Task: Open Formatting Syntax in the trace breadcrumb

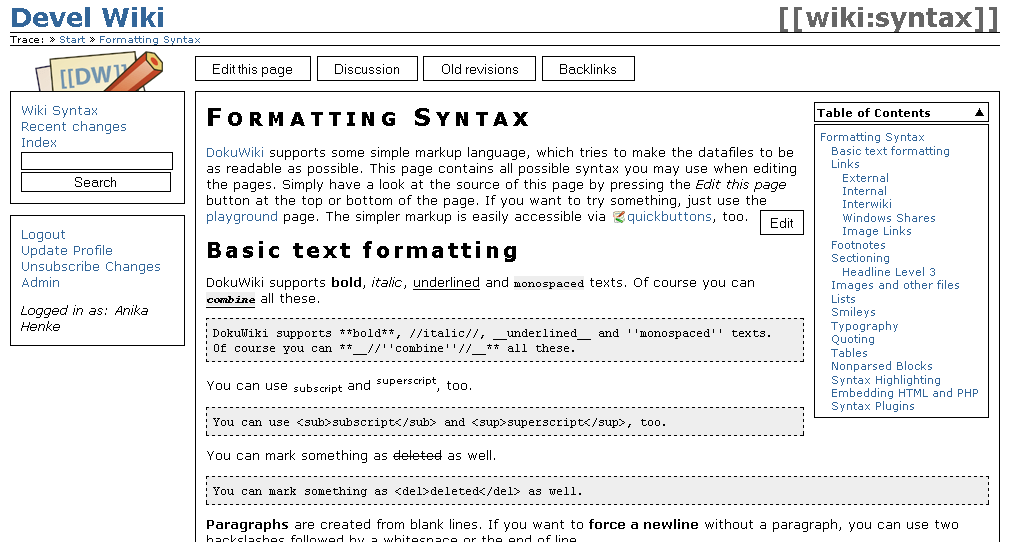Action: pyautogui.click(x=149, y=40)
